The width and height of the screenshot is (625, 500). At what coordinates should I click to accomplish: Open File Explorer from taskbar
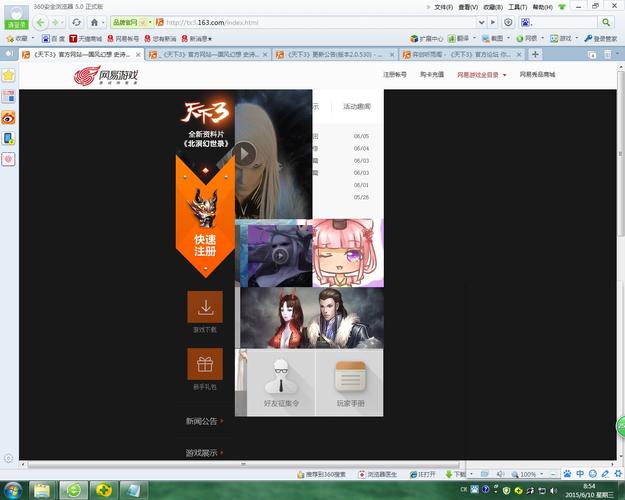pyautogui.click(x=42, y=490)
